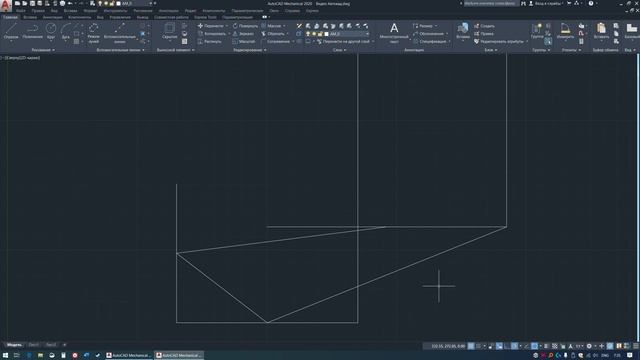640x360 pixels.
Task: Click the Обозначение annotation button
Action: (429, 33)
